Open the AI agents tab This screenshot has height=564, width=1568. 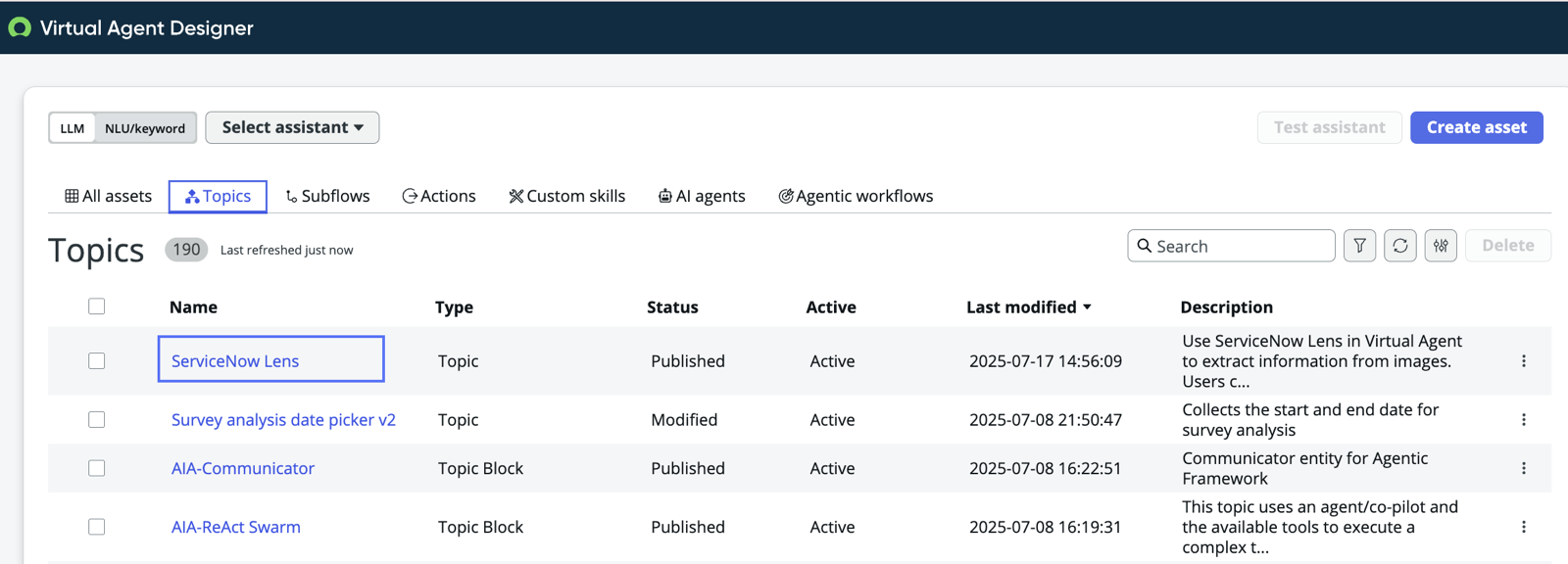click(x=702, y=196)
